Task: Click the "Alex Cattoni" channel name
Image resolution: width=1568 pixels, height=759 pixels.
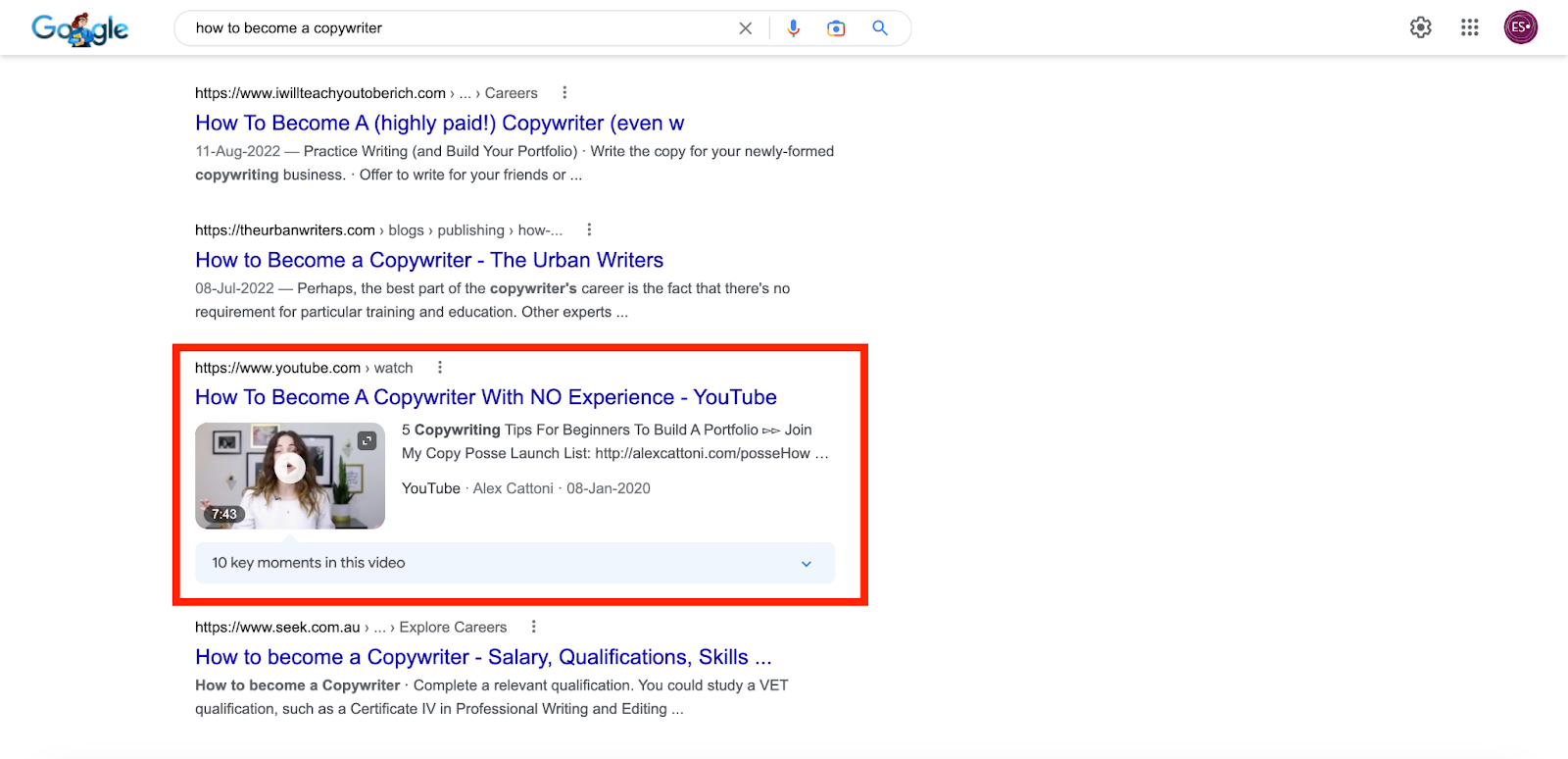Action: [514, 488]
